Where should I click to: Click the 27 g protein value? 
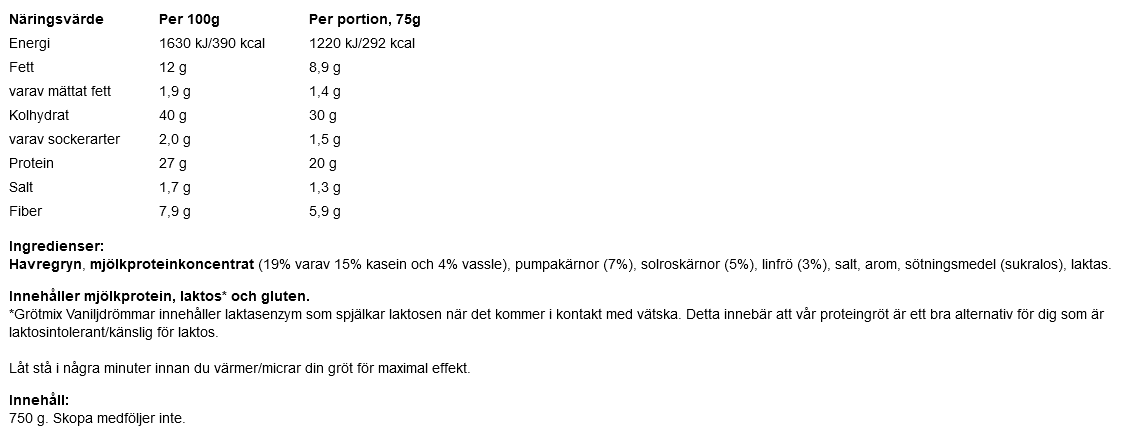(x=172, y=164)
